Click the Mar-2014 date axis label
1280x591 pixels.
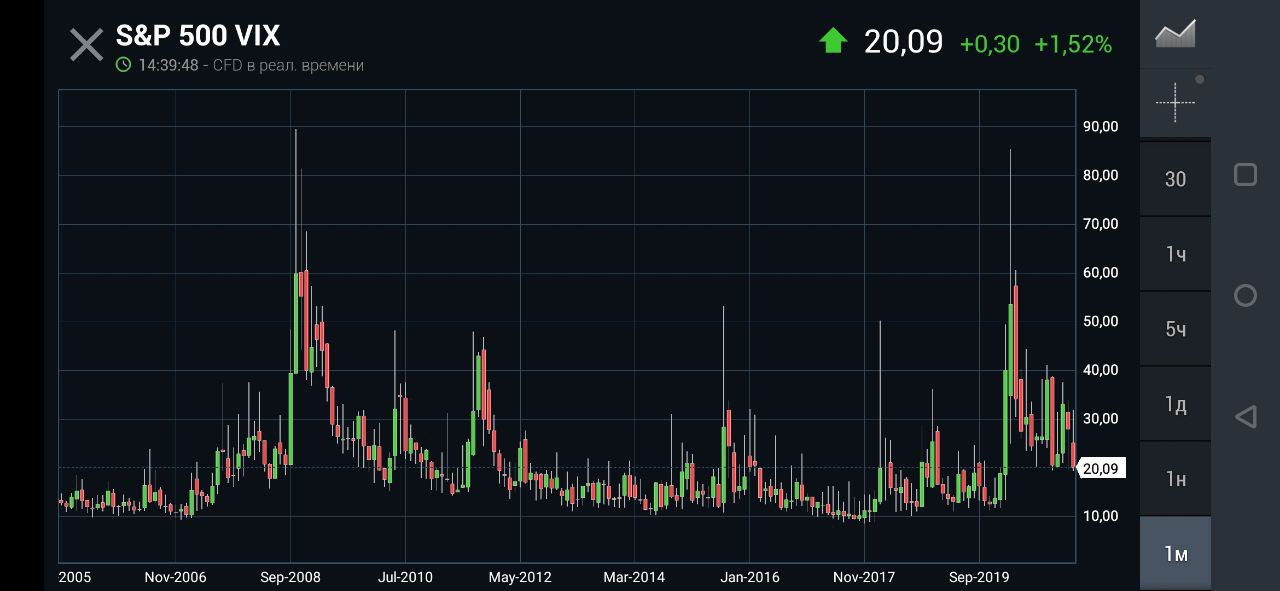click(x=634, y=577)
